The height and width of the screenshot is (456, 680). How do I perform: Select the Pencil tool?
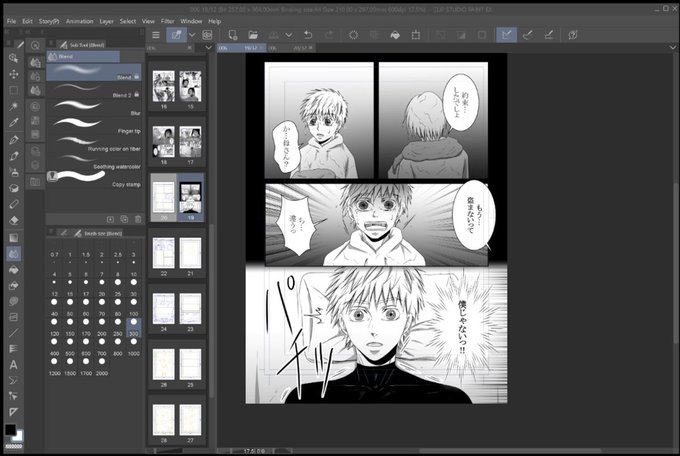click(x=13, y=156)
